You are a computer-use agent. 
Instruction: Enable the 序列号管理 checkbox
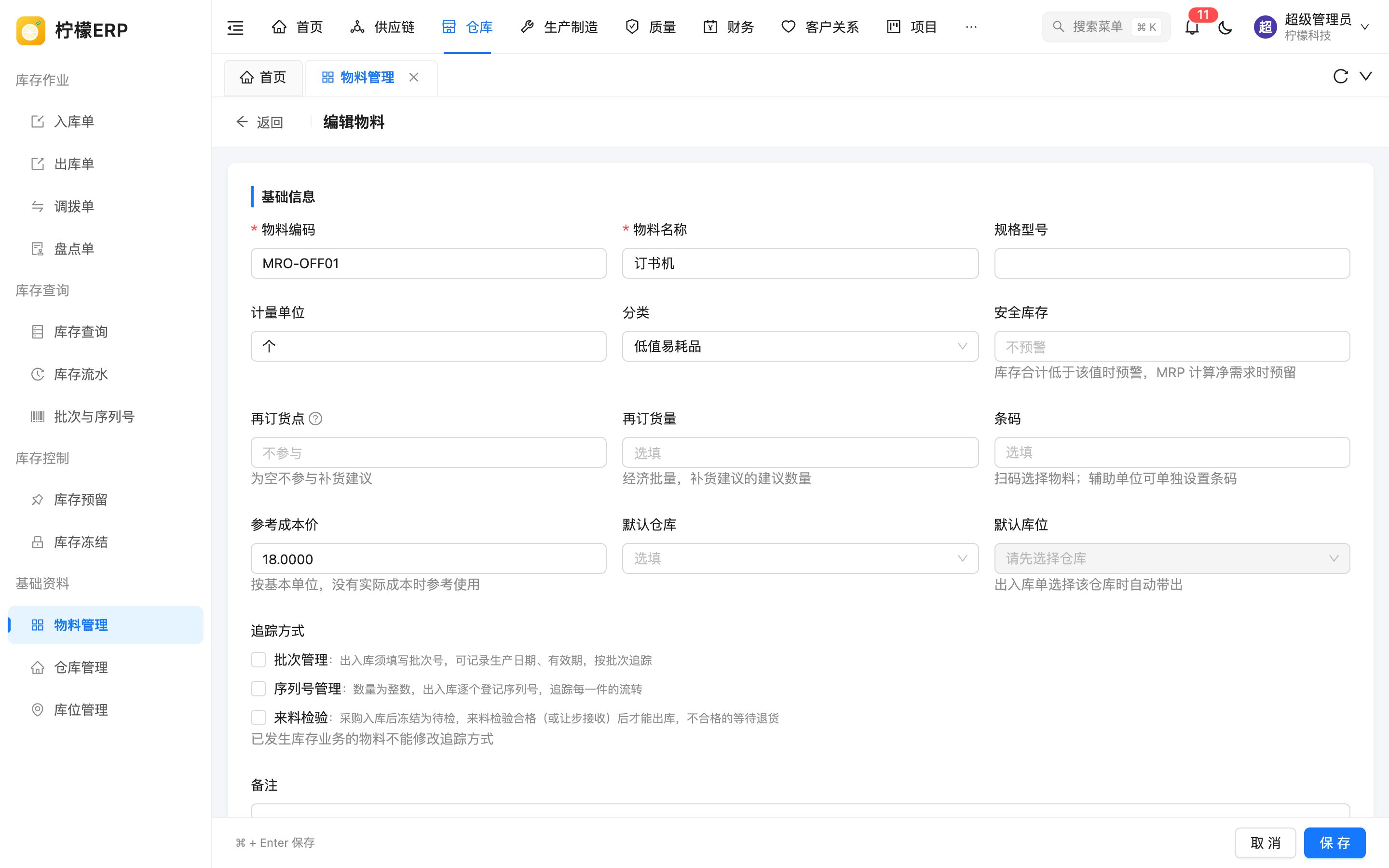point(259,688)
